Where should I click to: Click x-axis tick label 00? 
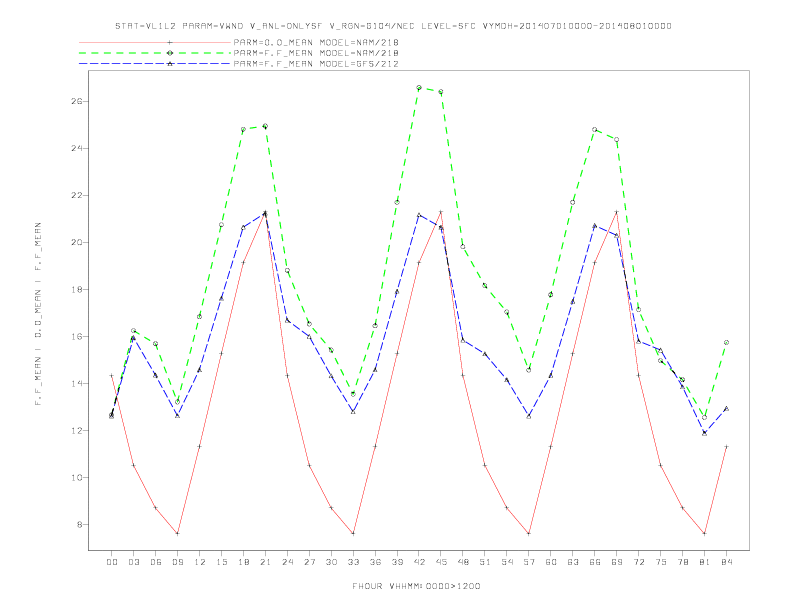click(112, 562)
